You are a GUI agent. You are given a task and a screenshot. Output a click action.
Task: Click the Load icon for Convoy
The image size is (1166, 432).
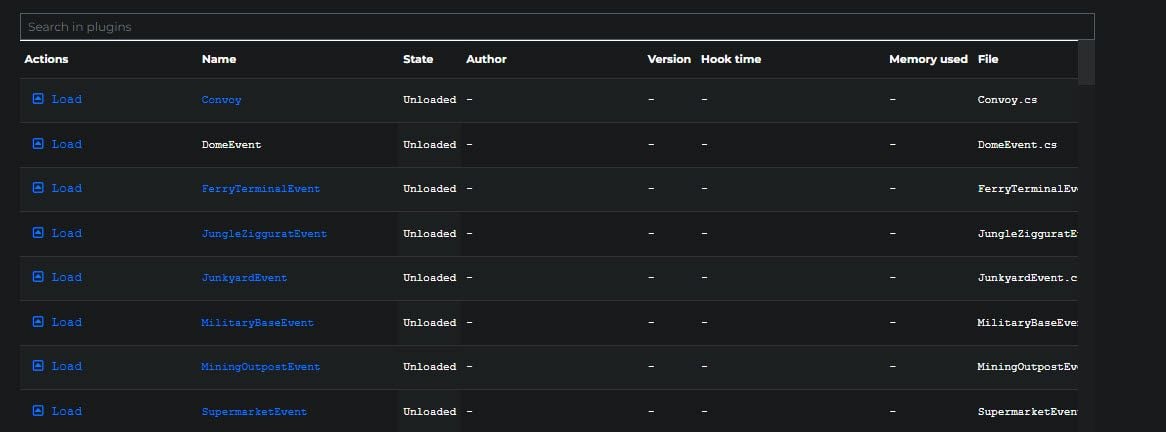coord(38,99)
